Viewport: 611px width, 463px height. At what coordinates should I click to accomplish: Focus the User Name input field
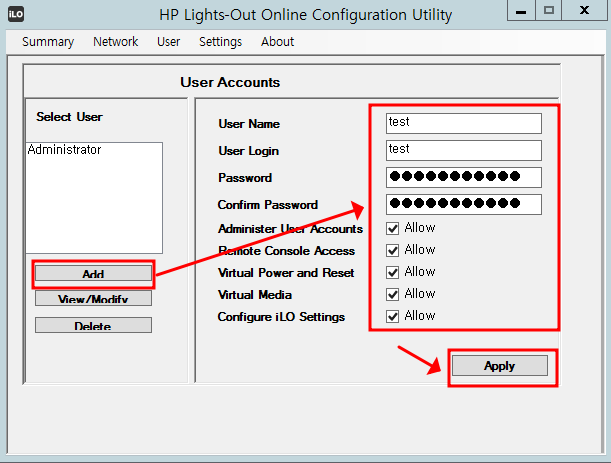tap(464, 123)
